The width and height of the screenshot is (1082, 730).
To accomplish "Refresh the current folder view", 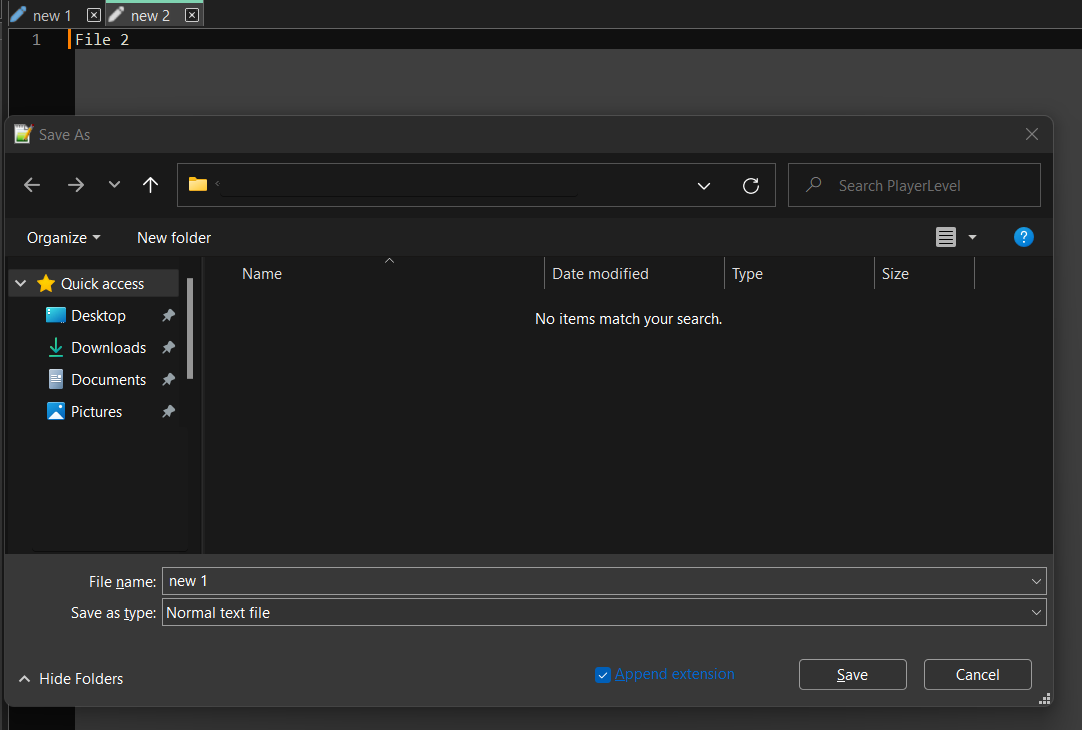I will tap(751, 186).
